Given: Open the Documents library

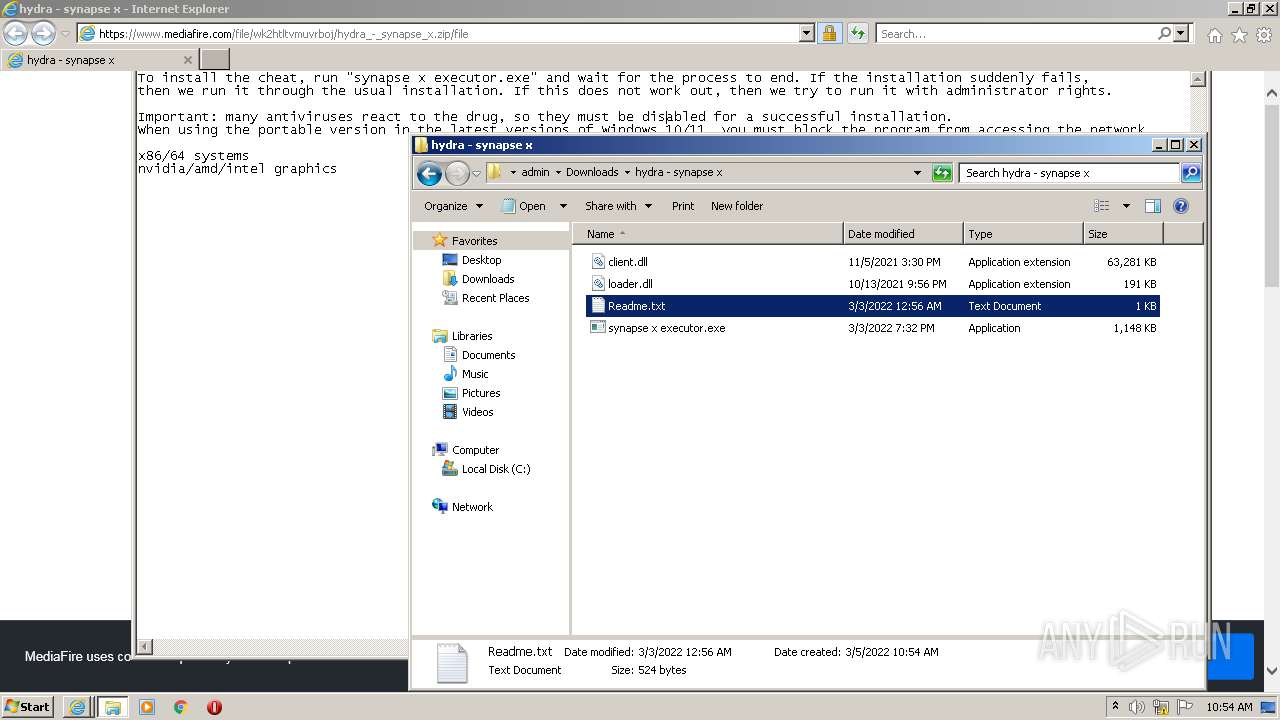Looking at the screenshot, I should (488, 355).
